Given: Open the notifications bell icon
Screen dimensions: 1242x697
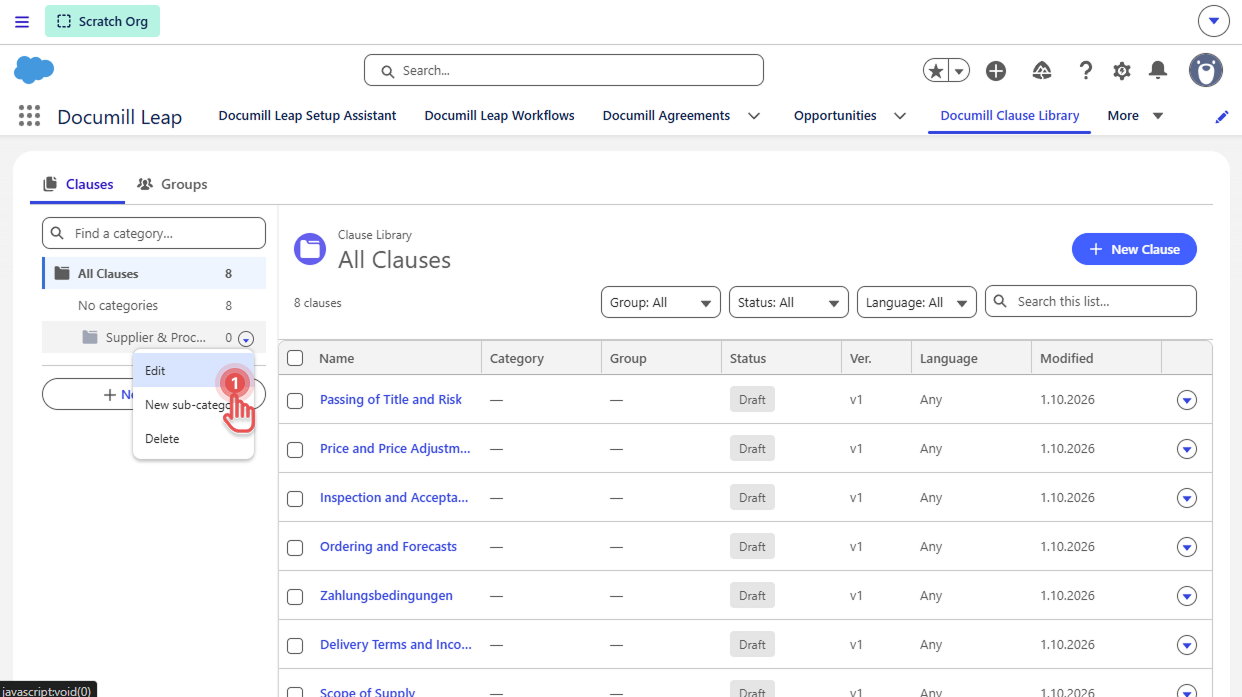Looking at the screenshot, I should click(1158, 70).
